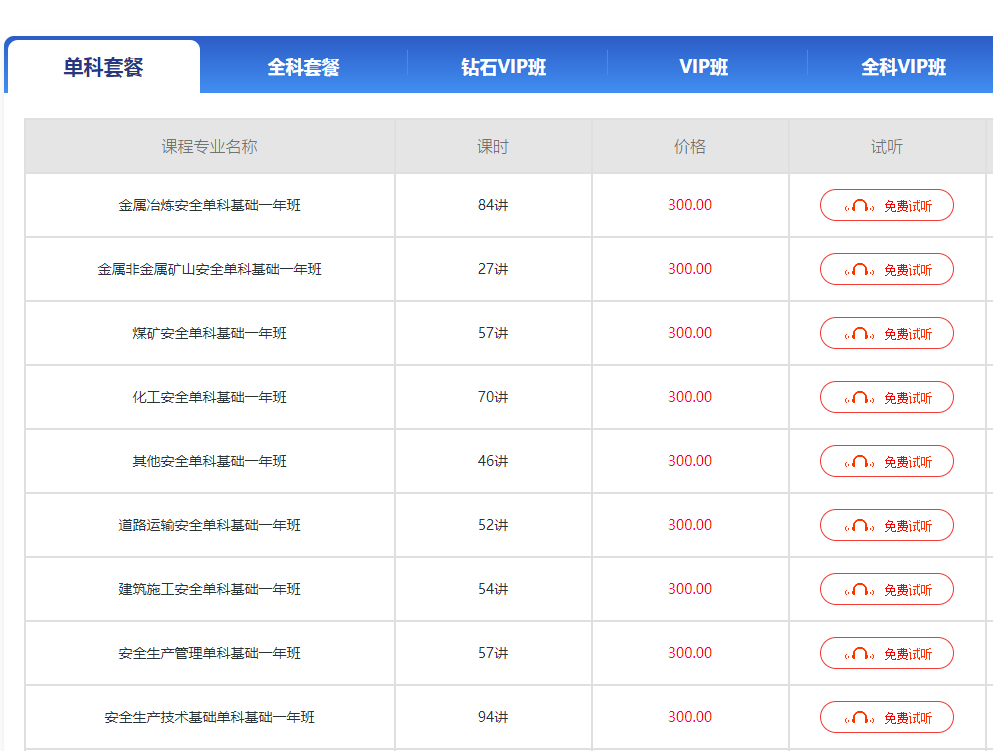Screen dimensions: 993x751
Task: Click 免费试听 for 建筑施工安全单科基础一年班
Action: [887, 589]
